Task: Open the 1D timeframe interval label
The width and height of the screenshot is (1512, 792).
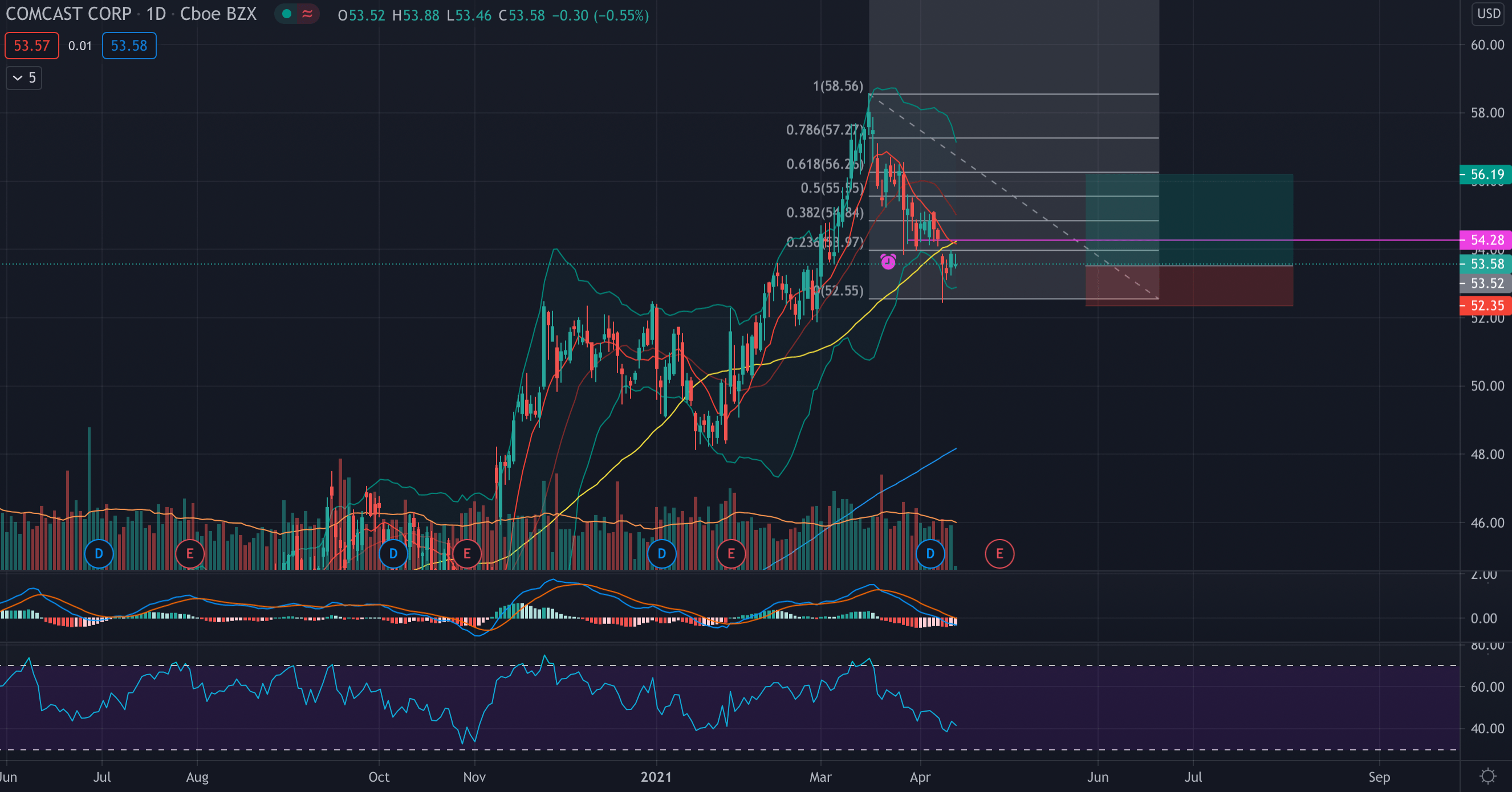Action: click(156, 14)
